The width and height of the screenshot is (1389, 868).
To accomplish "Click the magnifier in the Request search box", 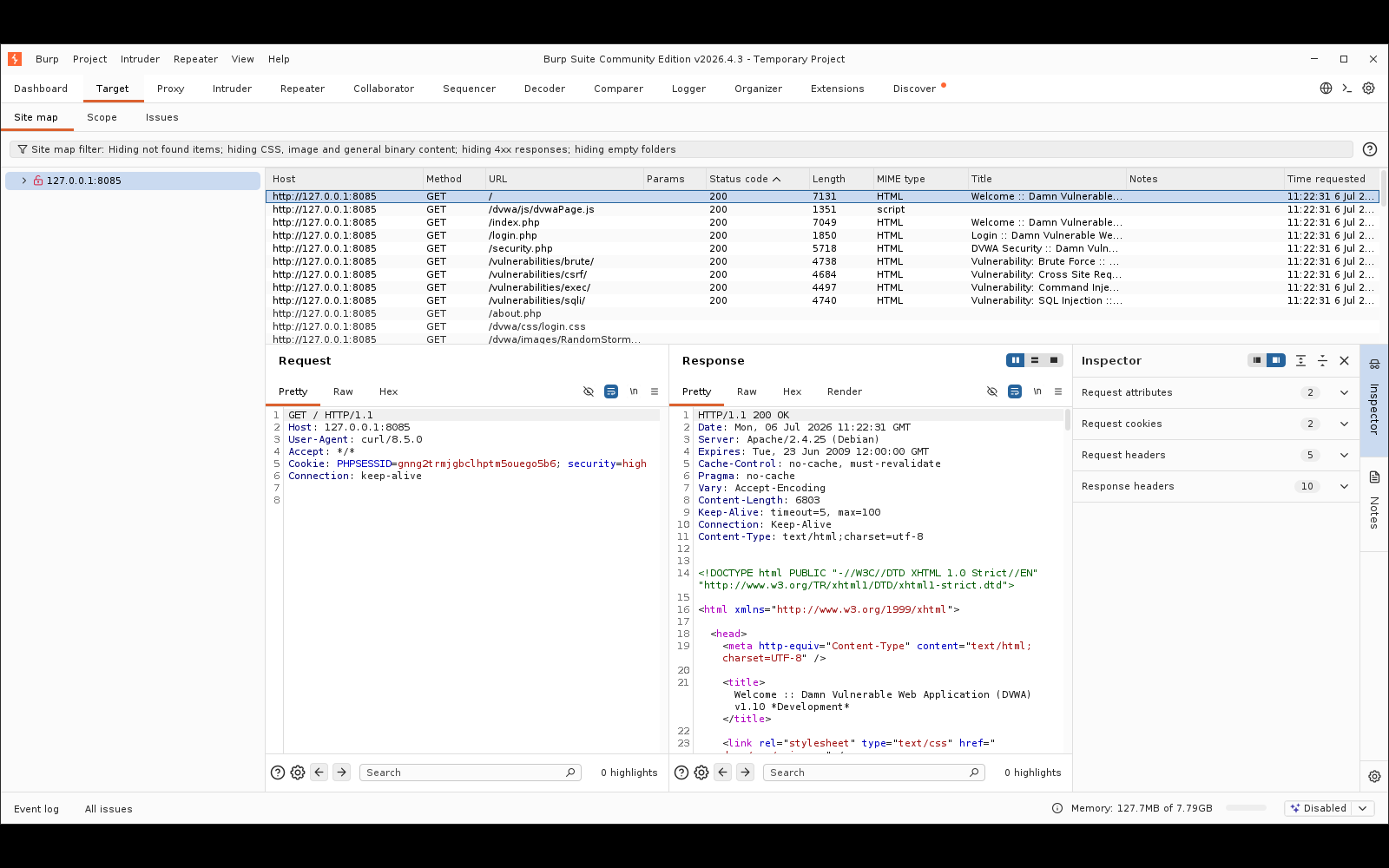I will click(x=570, y=773).
